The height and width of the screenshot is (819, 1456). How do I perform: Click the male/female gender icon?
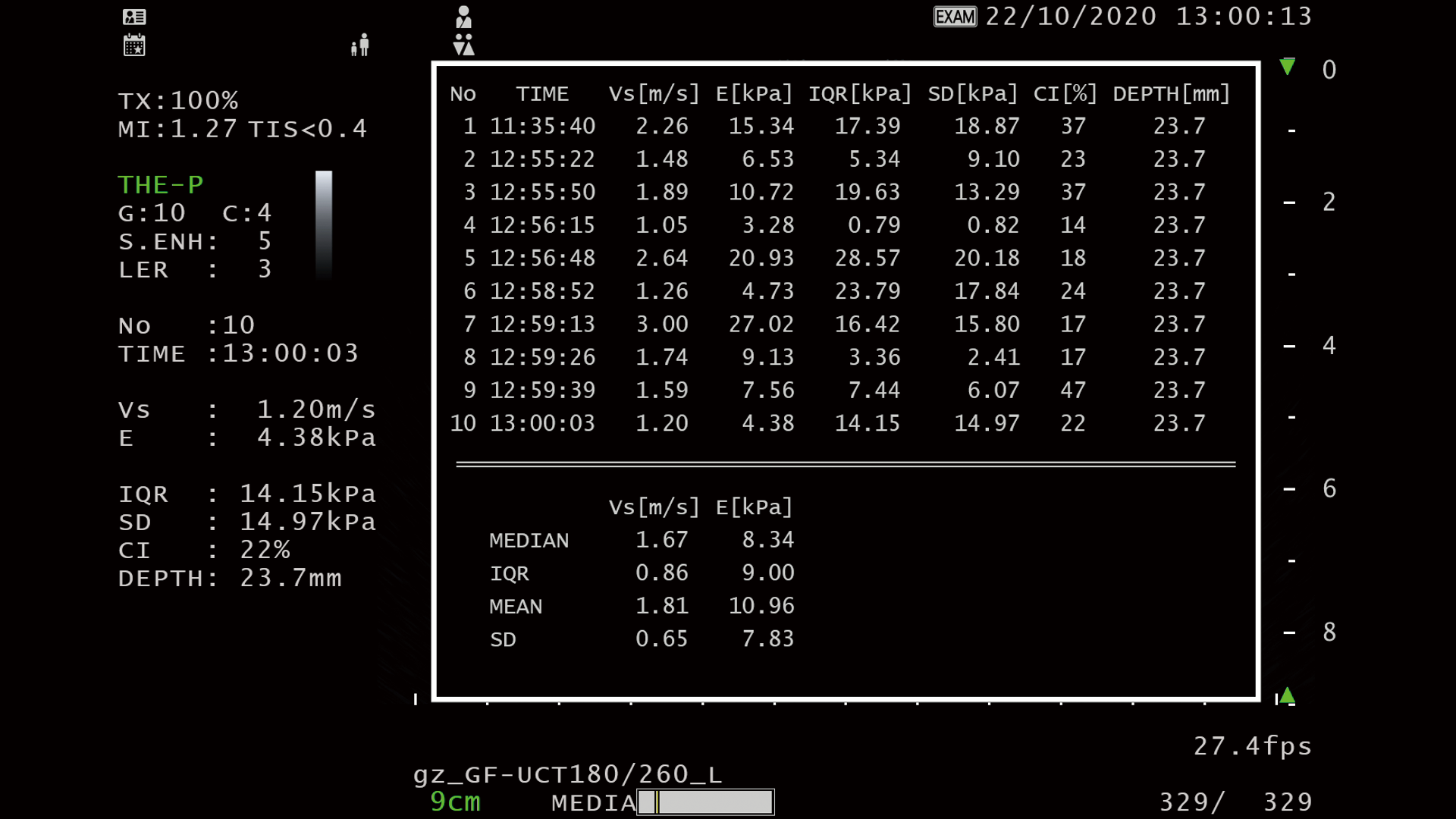click(463, 45)
